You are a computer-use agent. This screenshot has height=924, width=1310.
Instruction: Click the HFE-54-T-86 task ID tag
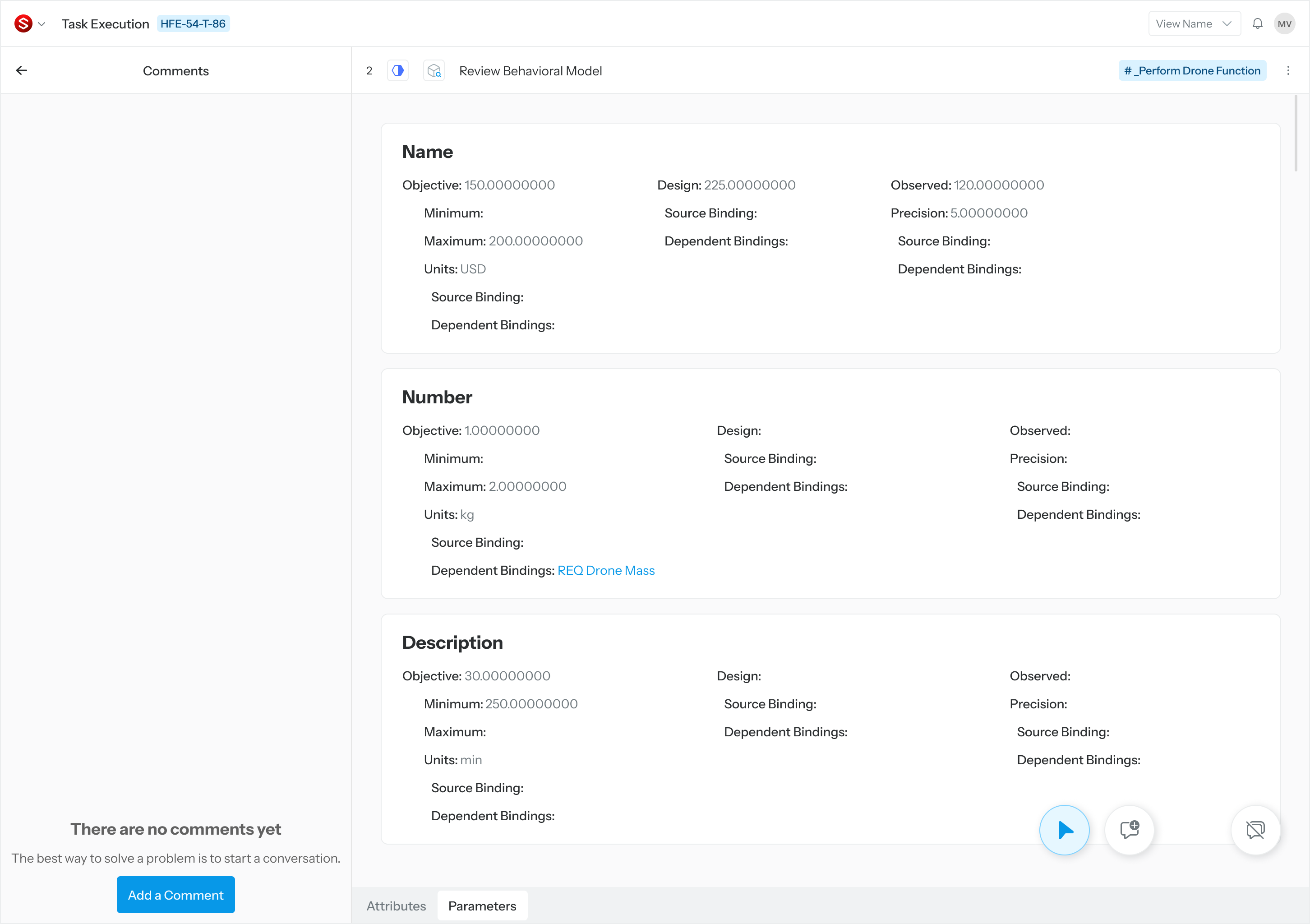click(193, 23)
